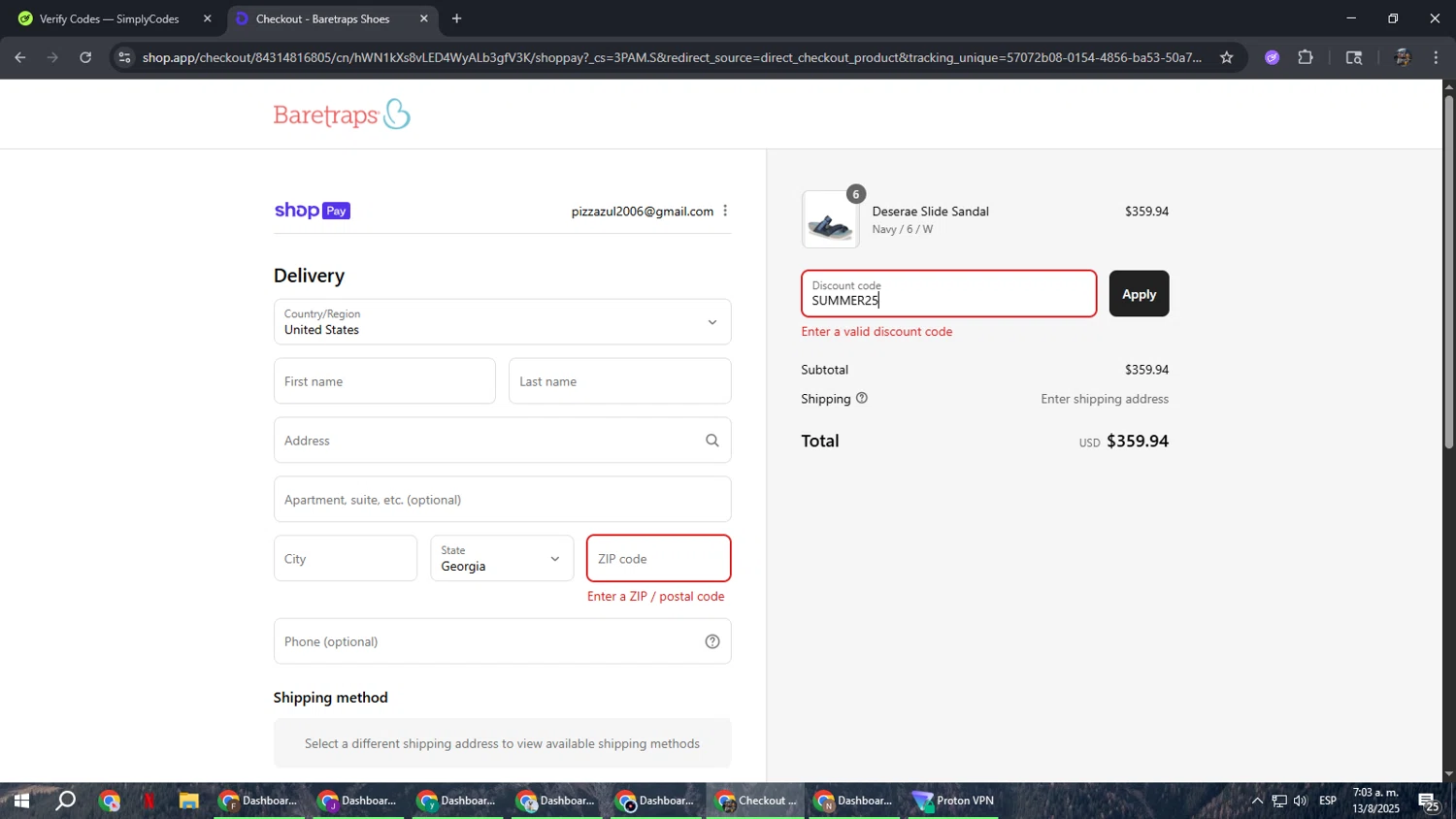The height and width of the screenshot is (819, 1456).
Task: Click the Deserae Slide Sandal thumbnail
Action: 830,220
